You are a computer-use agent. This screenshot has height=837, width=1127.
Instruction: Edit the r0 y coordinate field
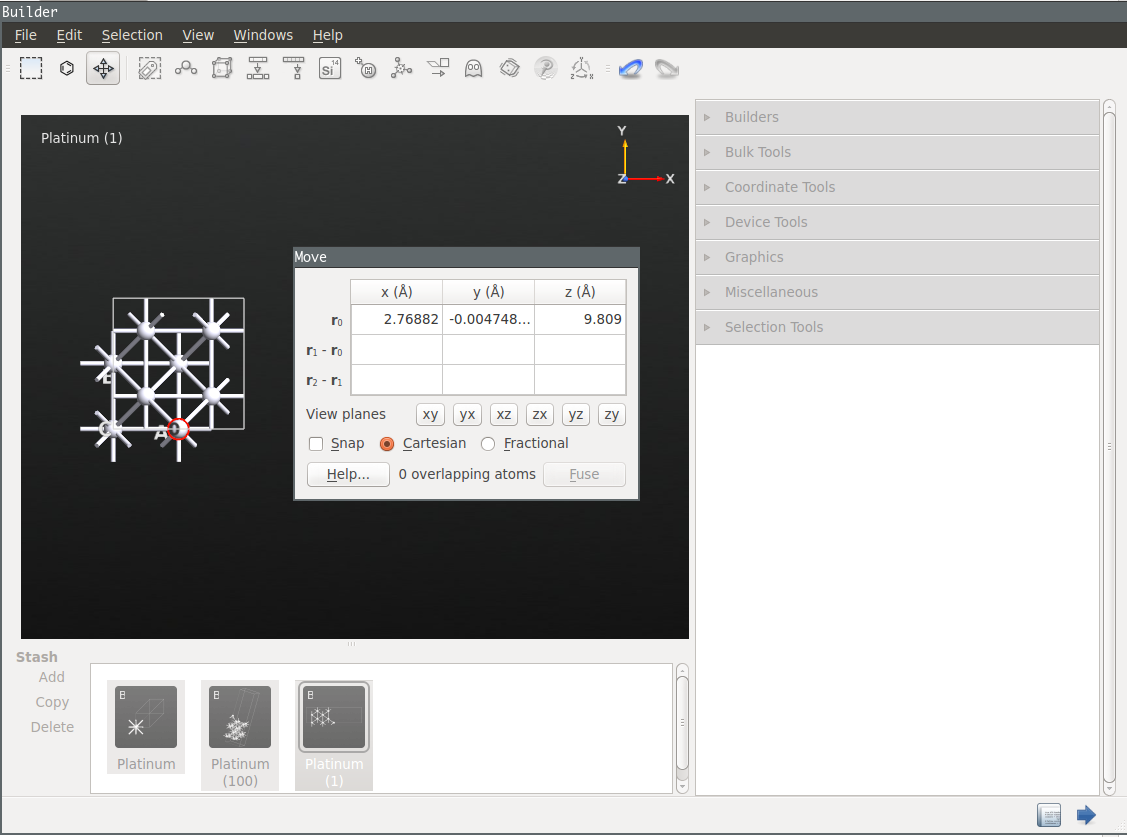point(489,320)
